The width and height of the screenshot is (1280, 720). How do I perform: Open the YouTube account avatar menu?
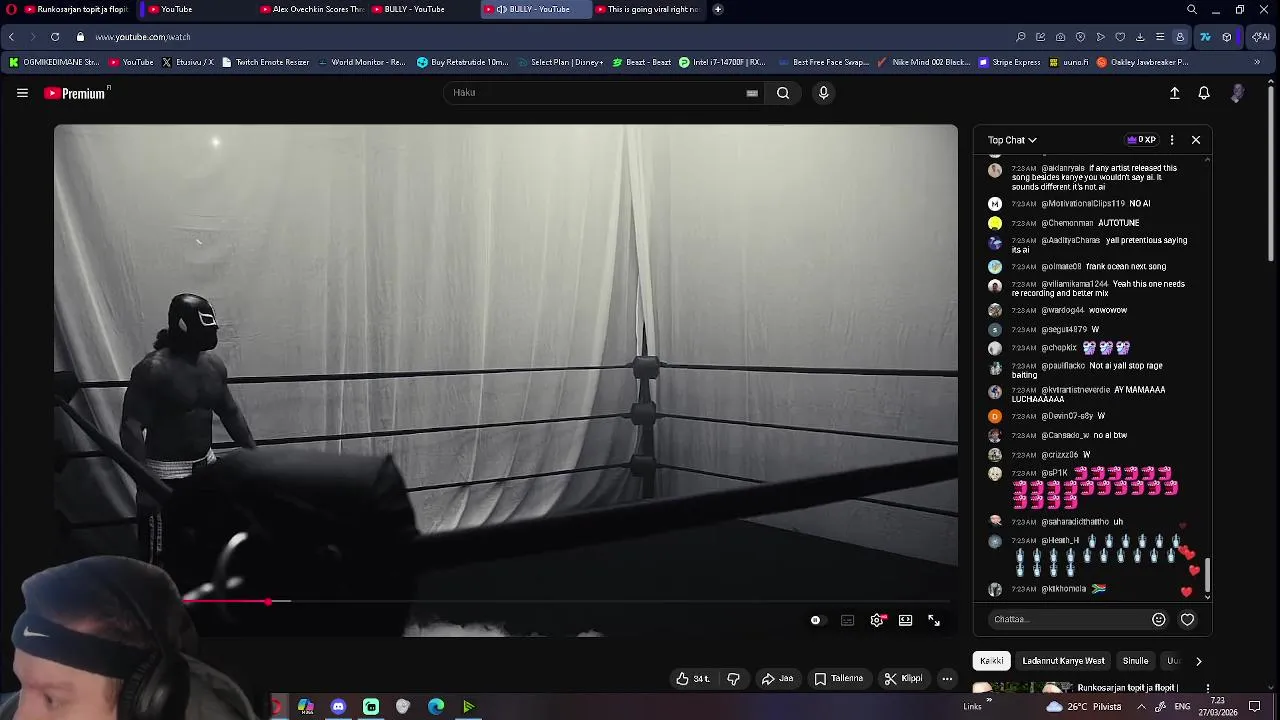pos(1238,93)
